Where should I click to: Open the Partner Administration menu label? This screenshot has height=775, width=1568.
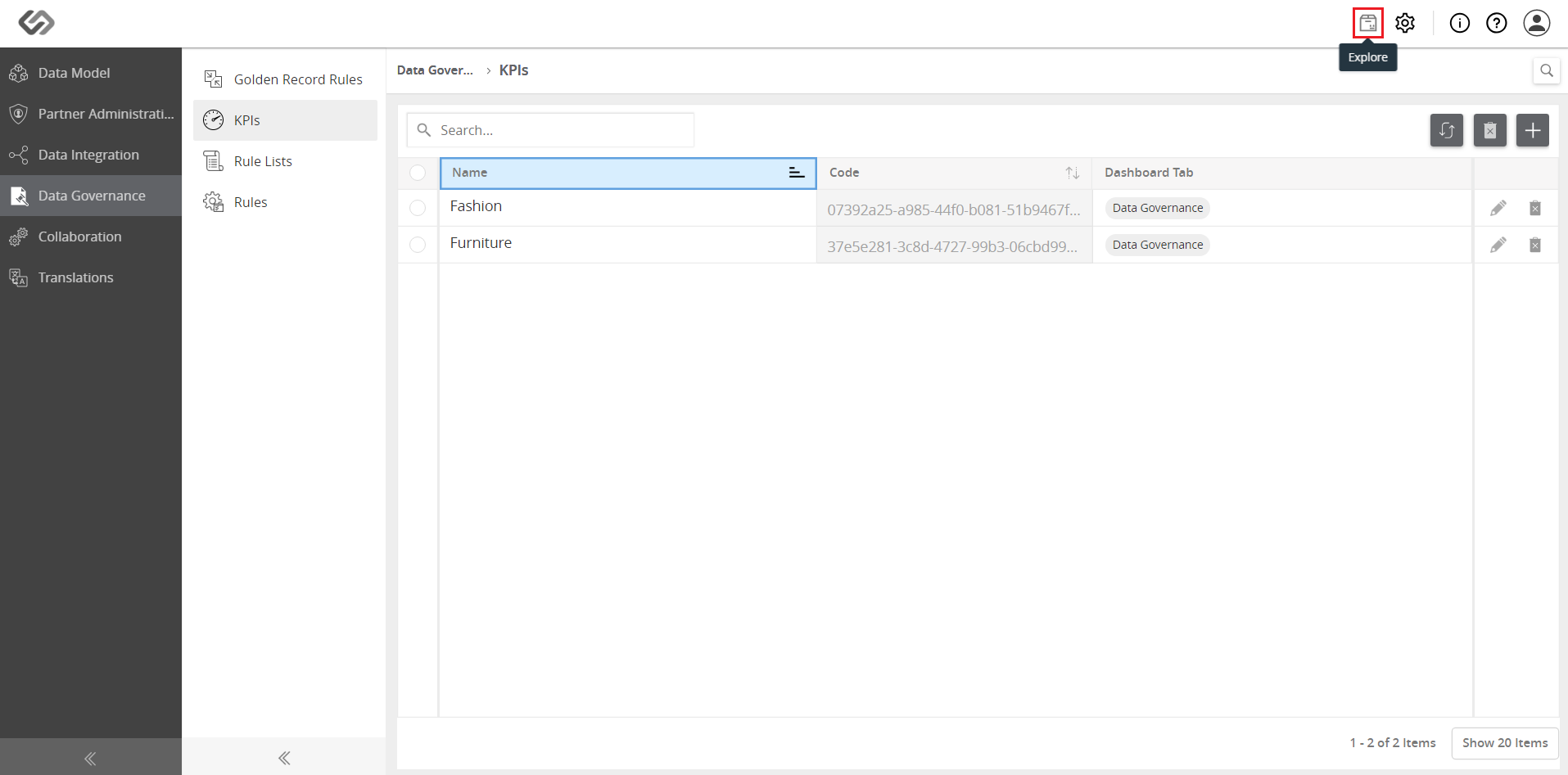(x=106, y=114)
